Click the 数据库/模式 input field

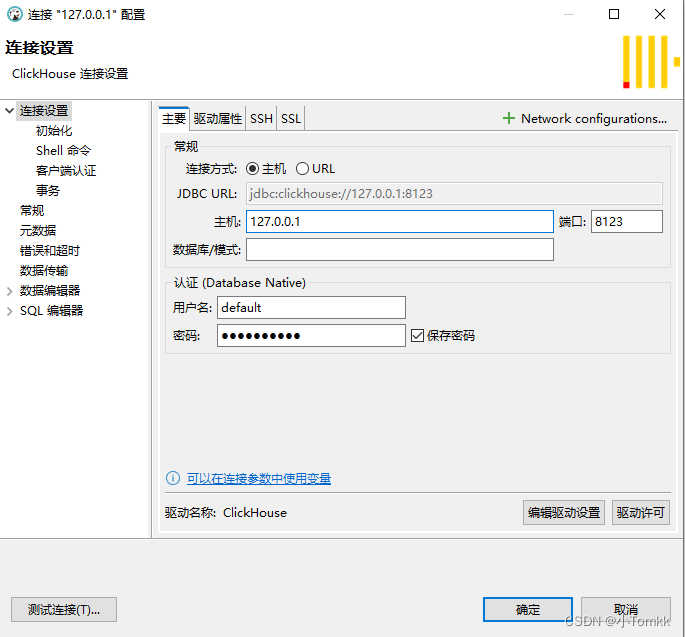(x=400, y=249)
